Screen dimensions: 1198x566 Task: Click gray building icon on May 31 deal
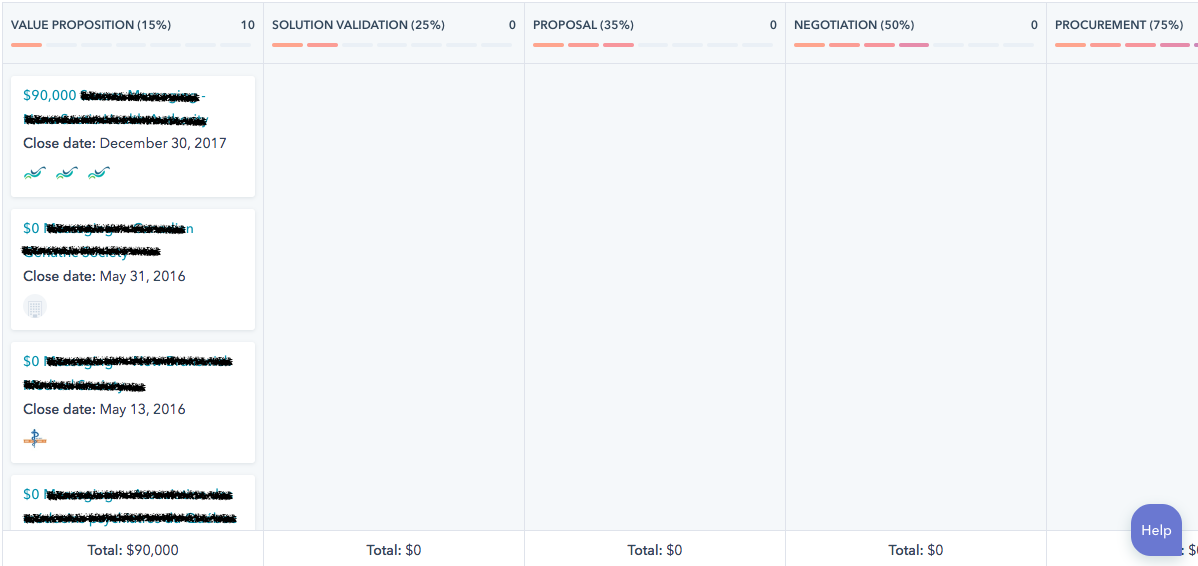pos(35,306)
